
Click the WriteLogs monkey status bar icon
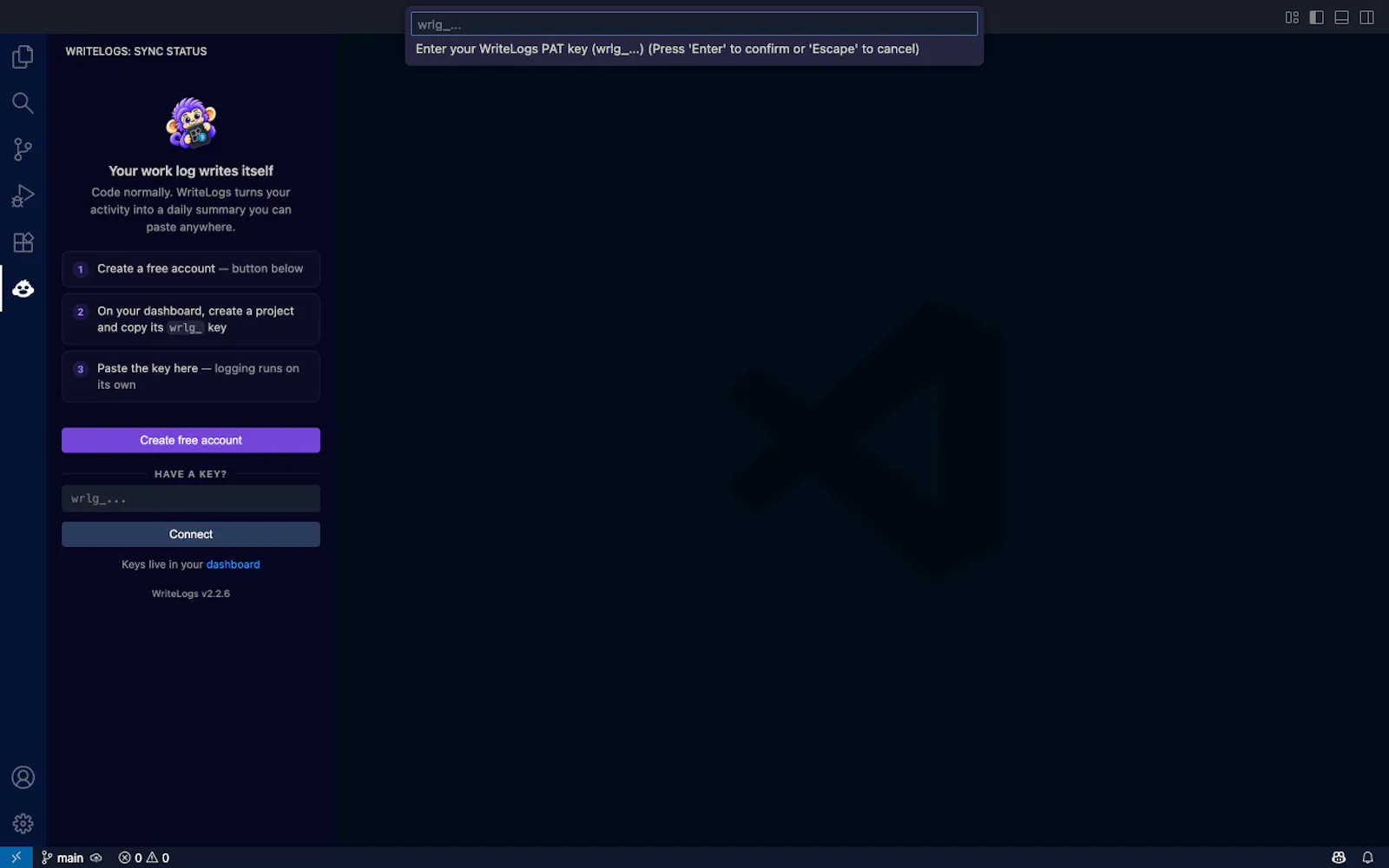point(1339,858)
